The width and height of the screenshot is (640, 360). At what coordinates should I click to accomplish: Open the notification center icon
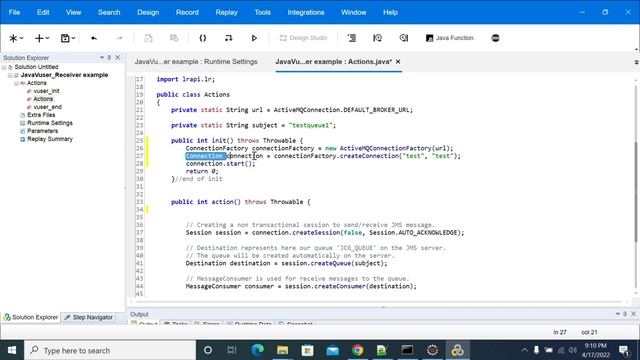[623, 350]
